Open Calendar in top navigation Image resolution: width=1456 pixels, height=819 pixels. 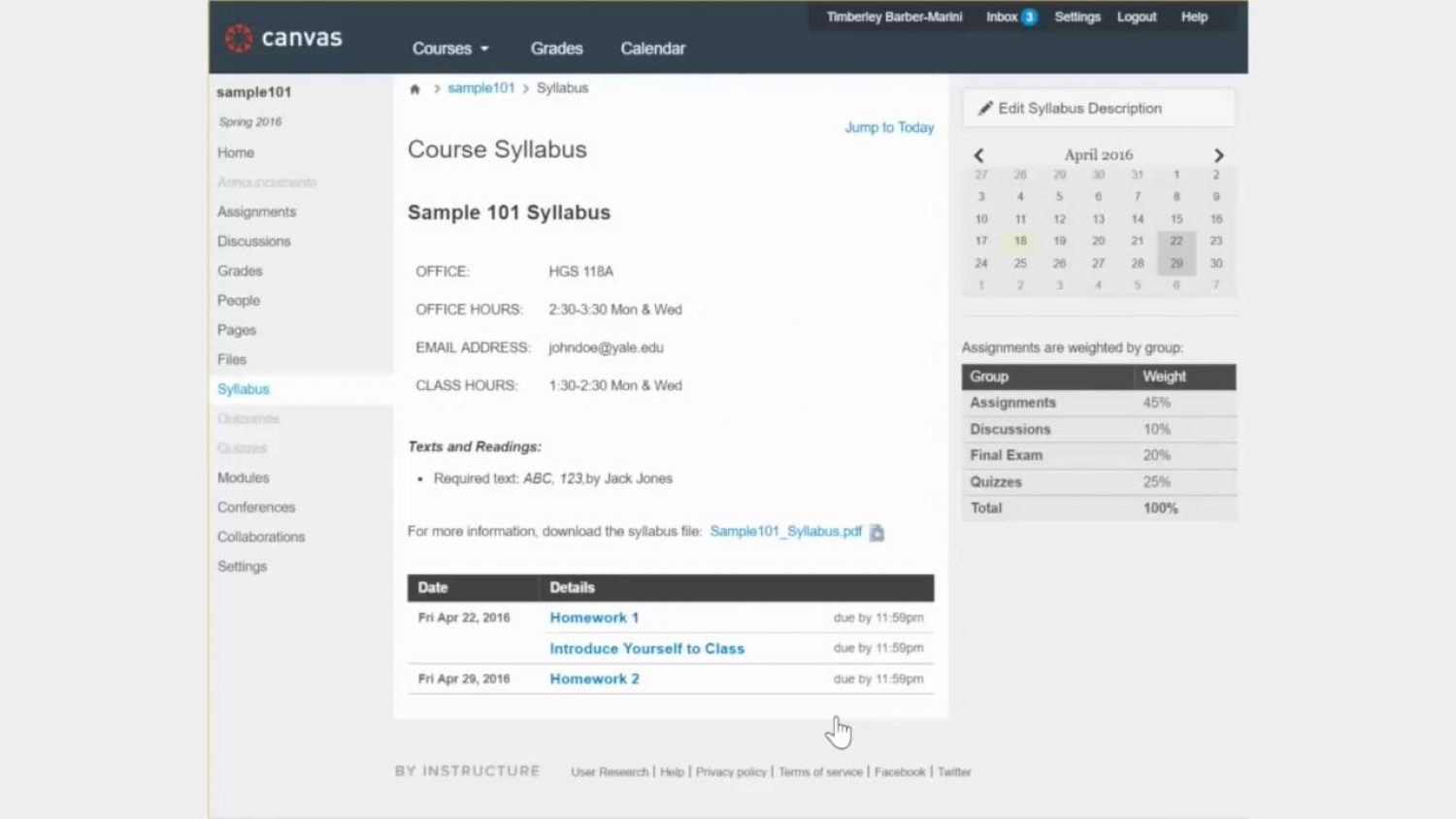point(652,49)
